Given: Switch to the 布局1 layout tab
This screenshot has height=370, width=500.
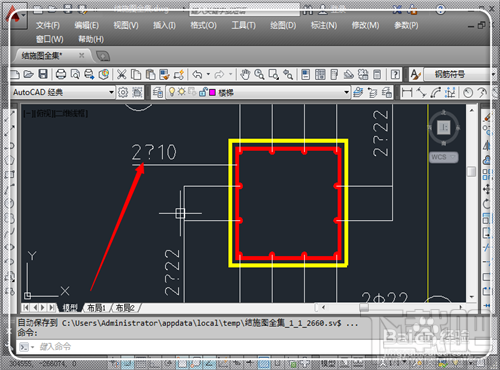Looking at the screenshot, I should (x=96, y=308).
